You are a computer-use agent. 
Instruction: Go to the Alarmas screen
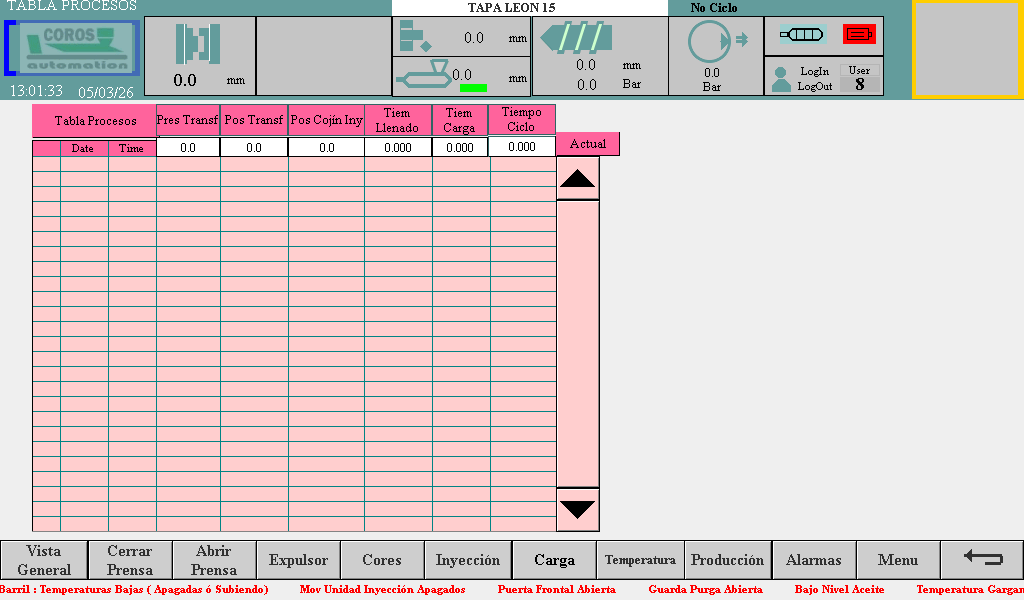[x=813, y=560]
